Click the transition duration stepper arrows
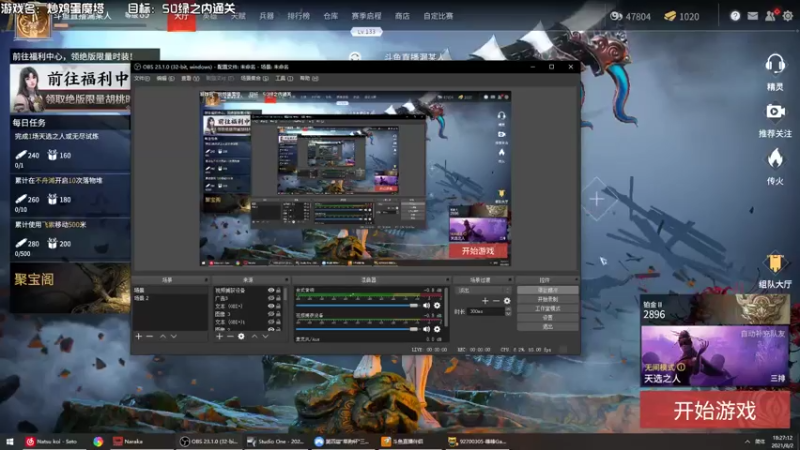Screen dimensions: 800x450 508,311
